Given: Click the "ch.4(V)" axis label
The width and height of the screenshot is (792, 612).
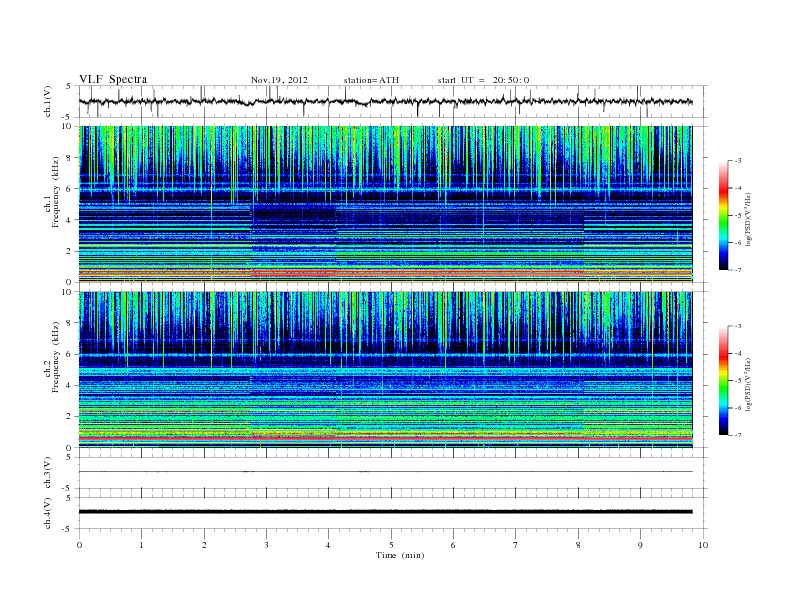Looking at the screenshot, I should pyautogui.click(x=47, y=513).
